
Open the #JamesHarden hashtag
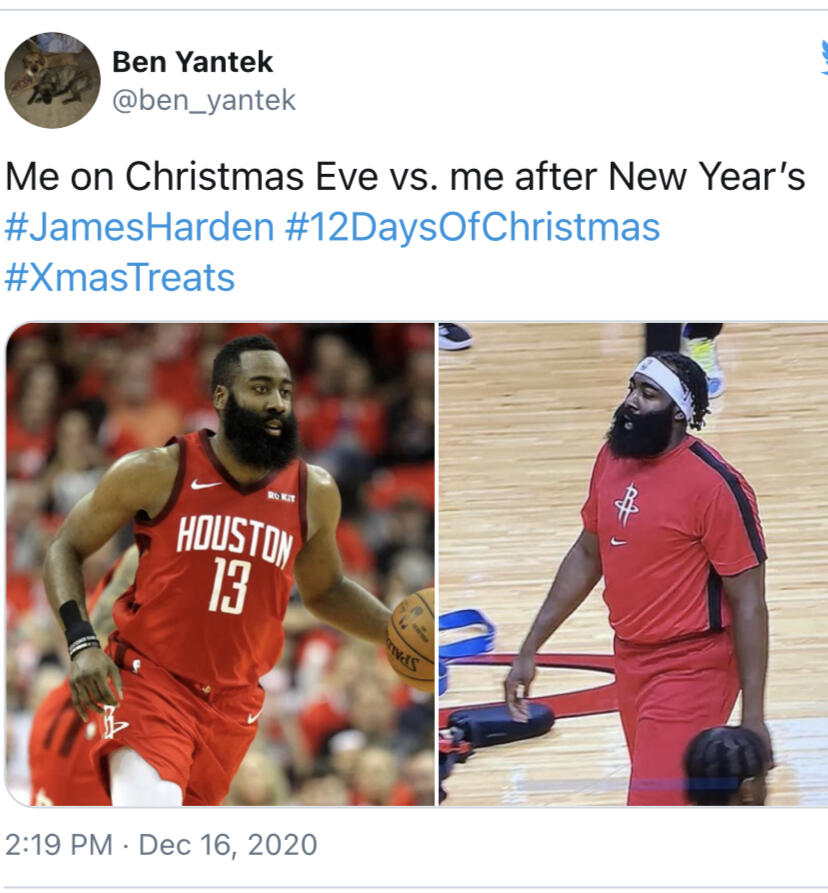point(140,227)
